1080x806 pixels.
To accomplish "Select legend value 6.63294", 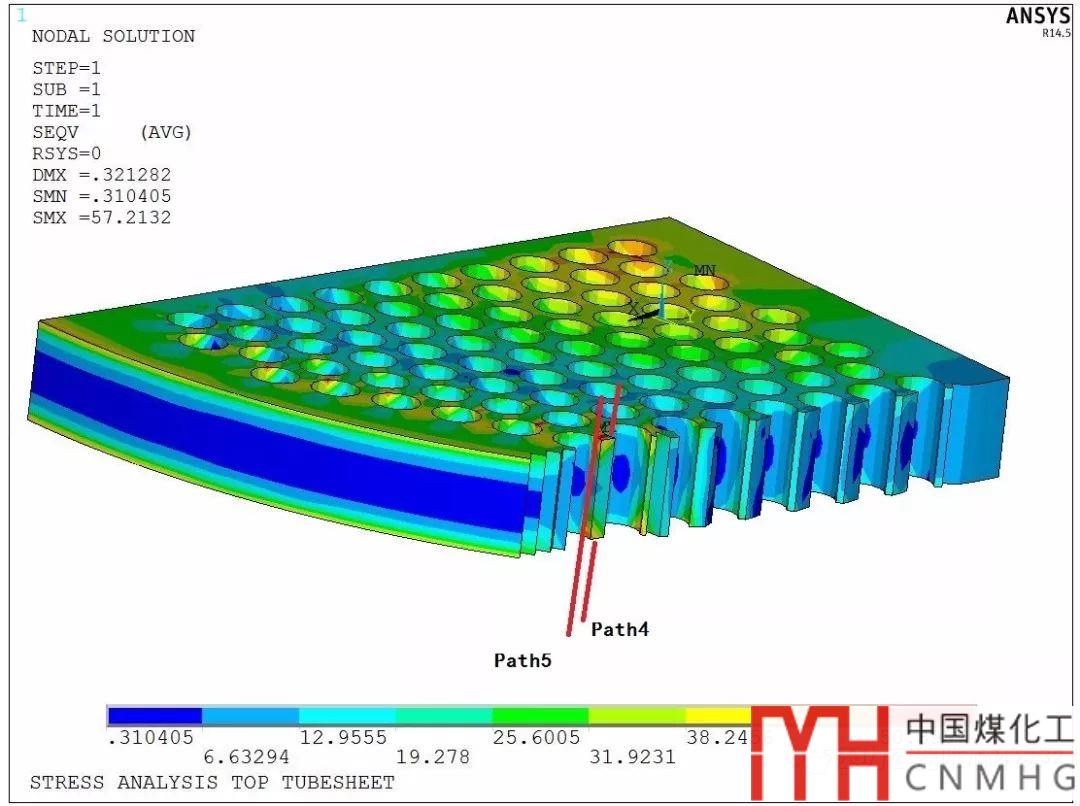I will pyautogui.click(x=246, y=757).
